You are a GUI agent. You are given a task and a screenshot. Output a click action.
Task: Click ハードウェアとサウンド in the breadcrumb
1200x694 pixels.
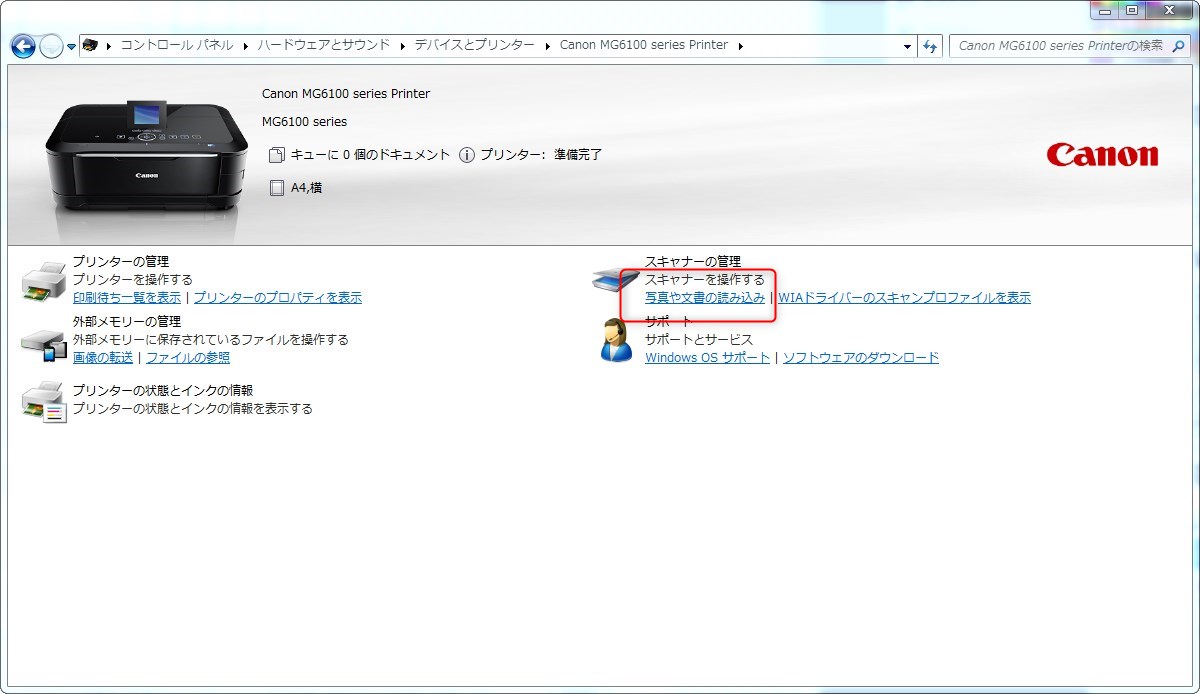(324, 45)
